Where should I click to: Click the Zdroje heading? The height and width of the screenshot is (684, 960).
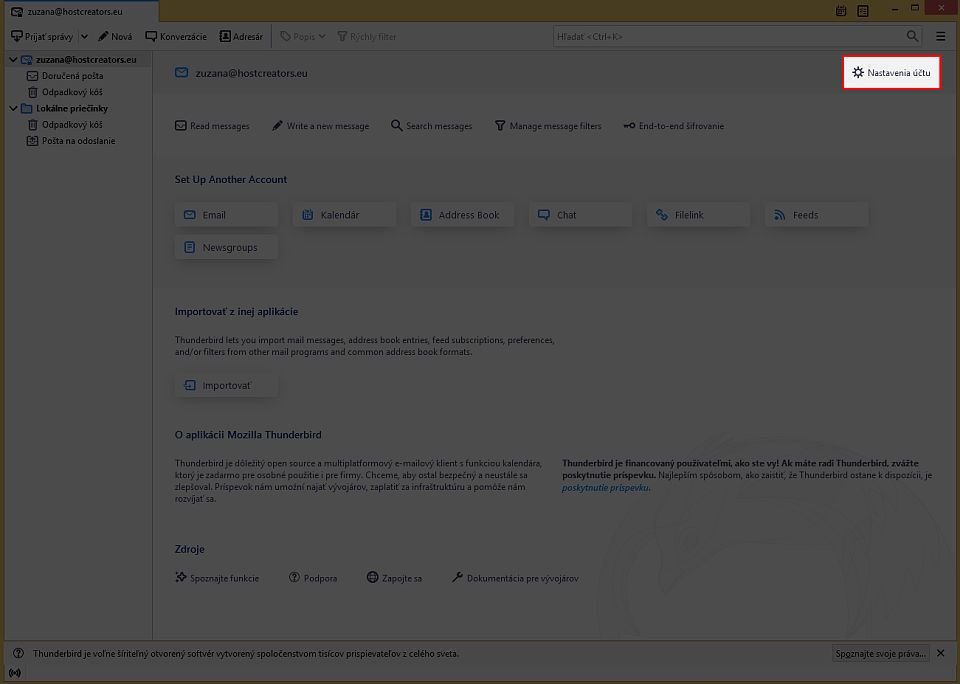(190, 549)
